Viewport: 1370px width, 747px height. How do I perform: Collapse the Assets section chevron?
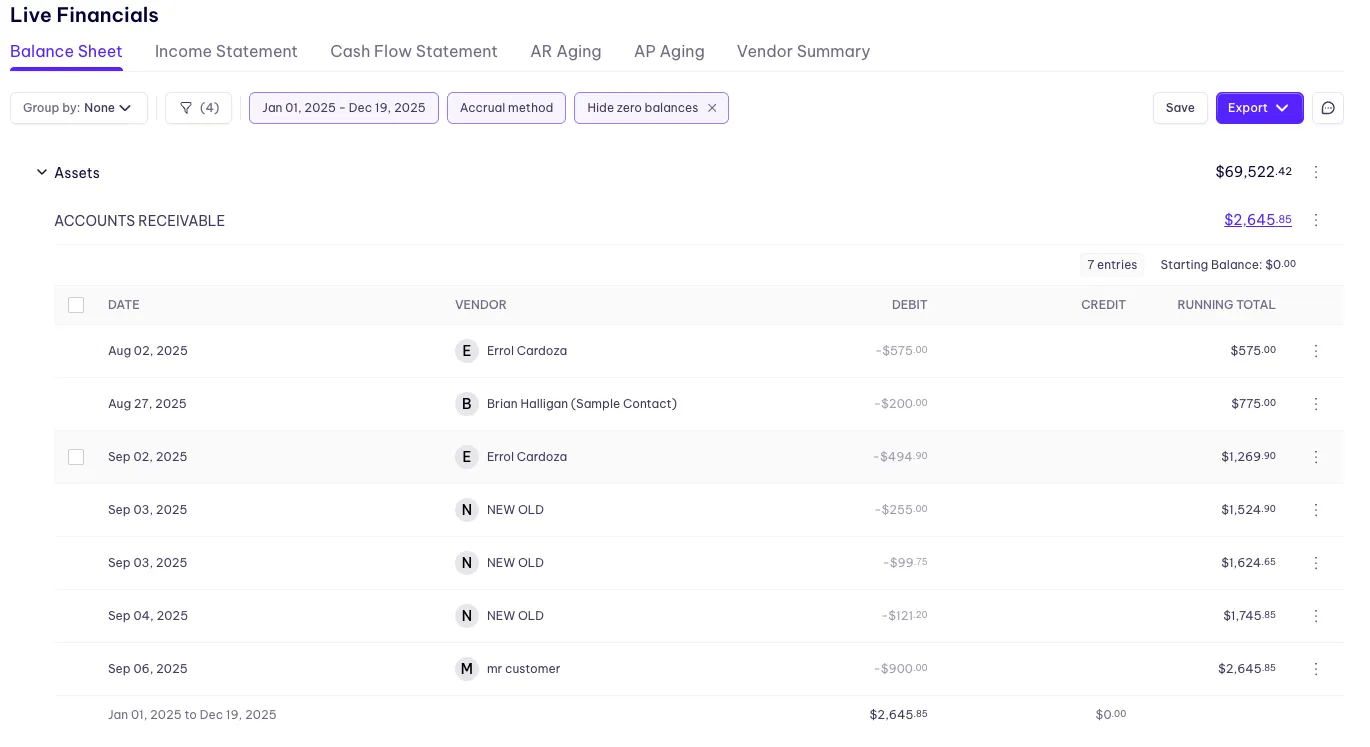(42, 173)
